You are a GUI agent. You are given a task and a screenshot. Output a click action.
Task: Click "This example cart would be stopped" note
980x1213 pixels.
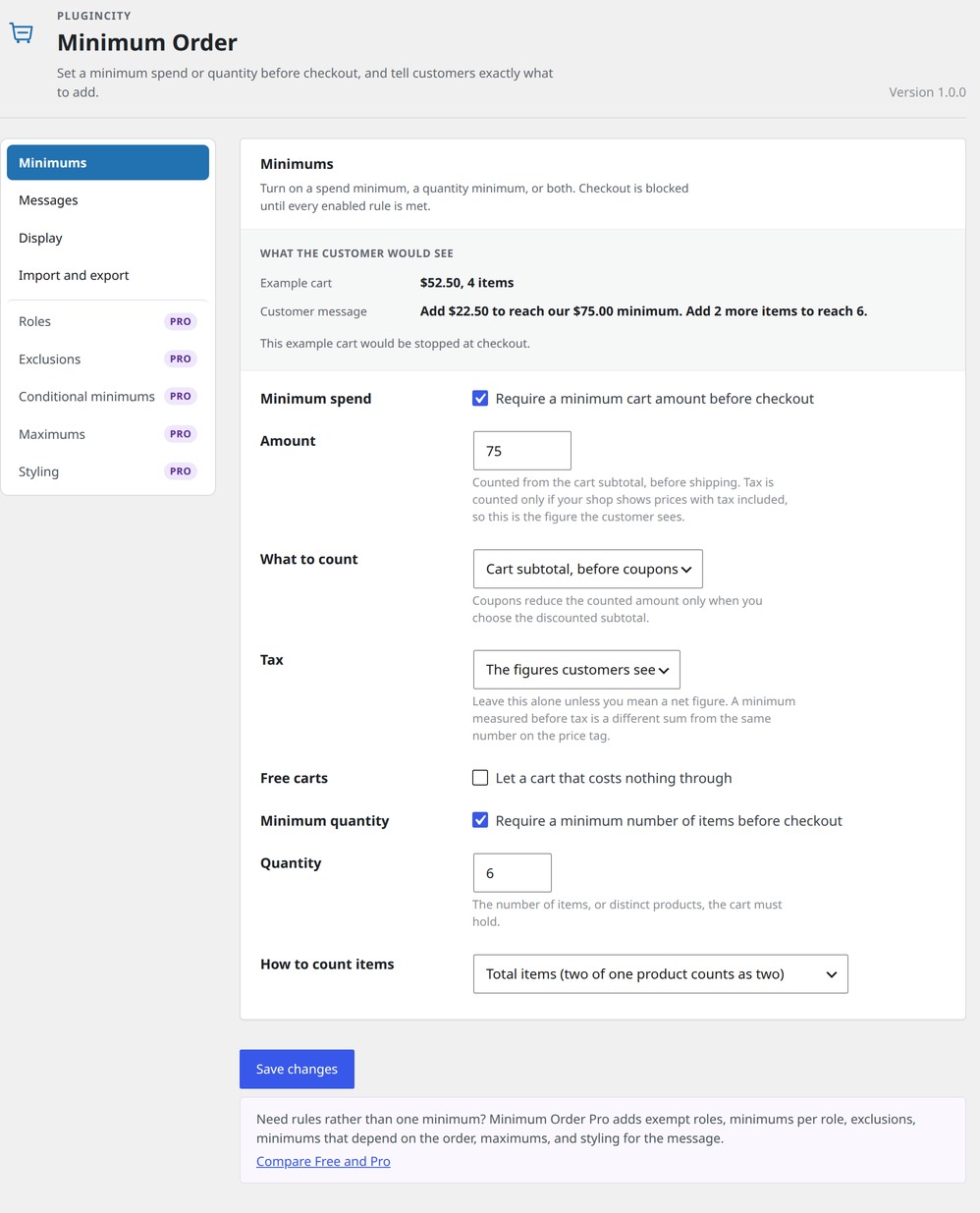[x=395, y=344]
